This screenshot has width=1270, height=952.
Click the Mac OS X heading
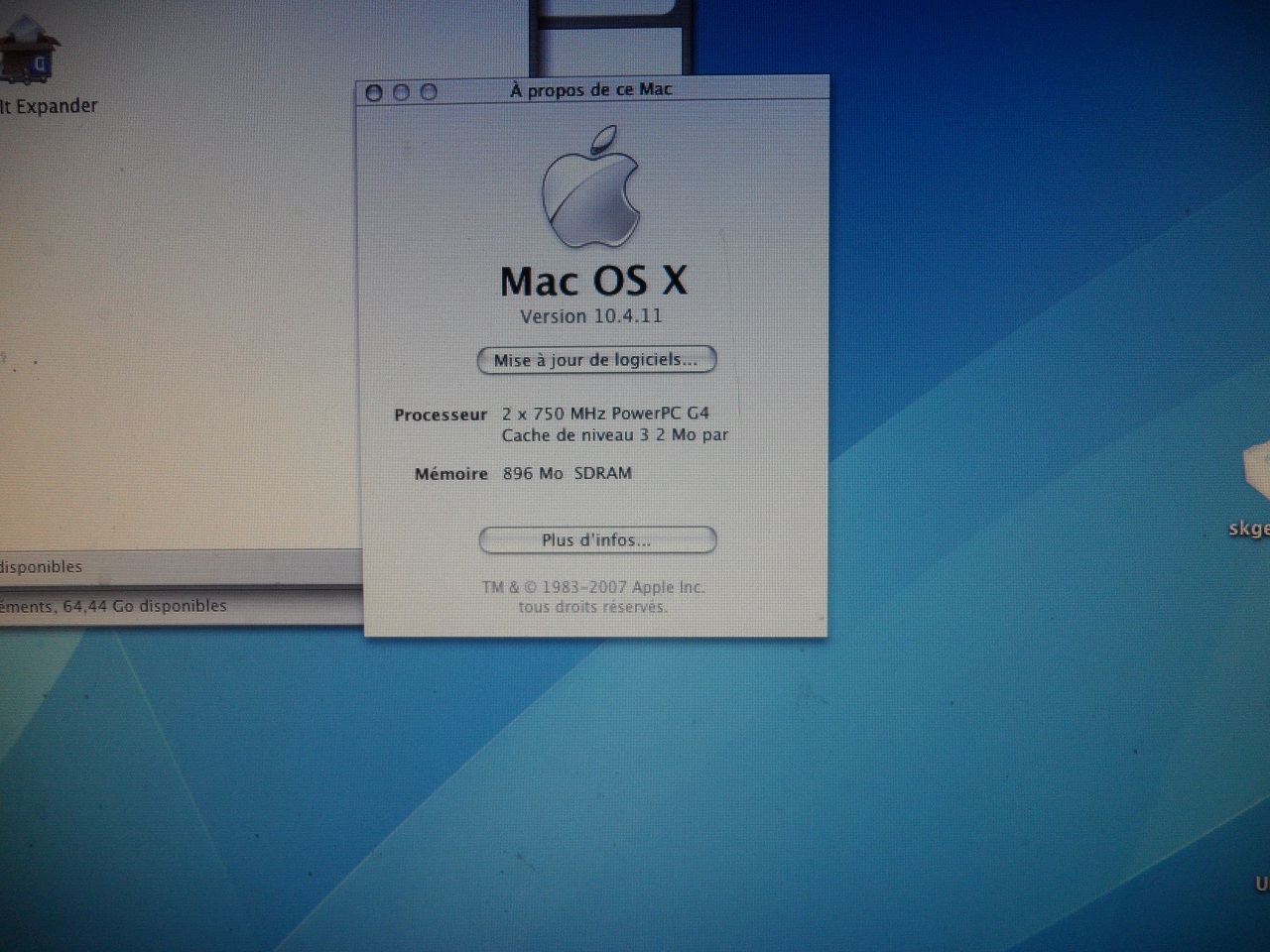tap(593, 281)
